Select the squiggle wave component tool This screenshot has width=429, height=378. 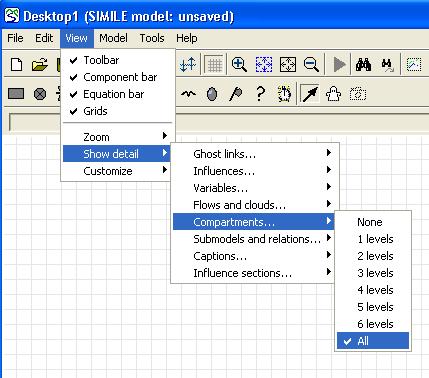tap(188, 94)
